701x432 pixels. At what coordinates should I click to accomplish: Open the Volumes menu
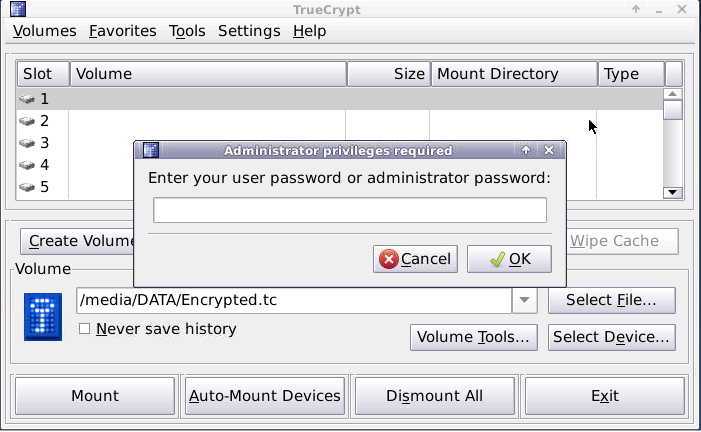click(44, 31)
